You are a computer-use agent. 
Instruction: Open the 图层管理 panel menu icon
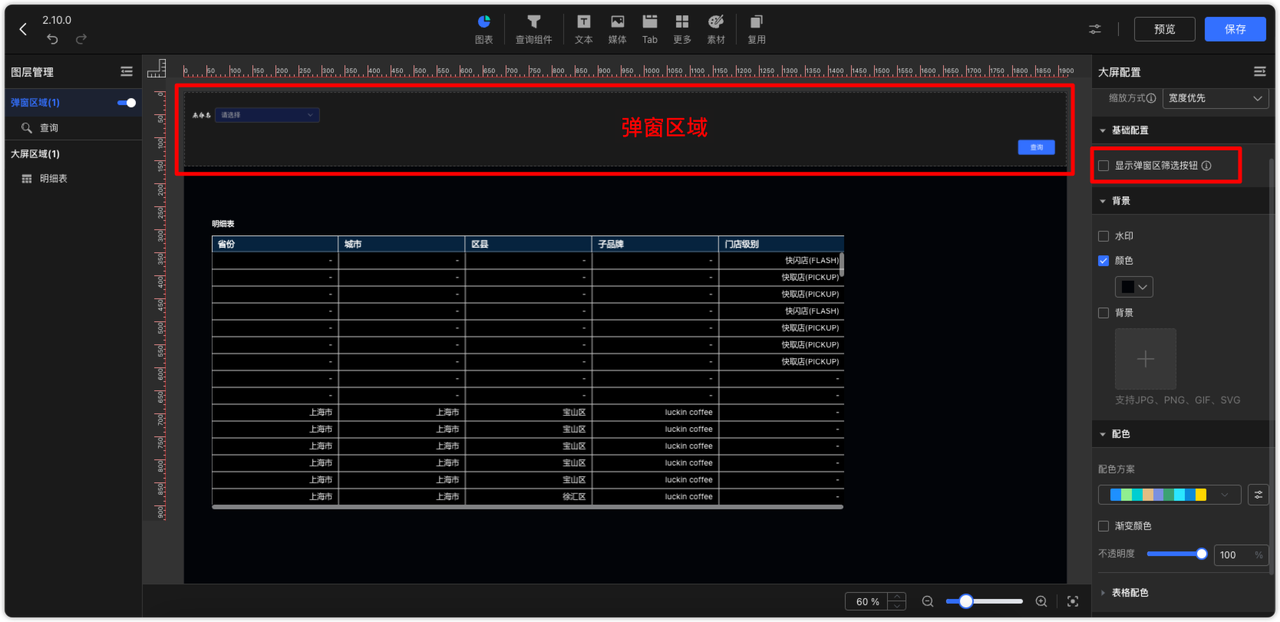point(127,71)
